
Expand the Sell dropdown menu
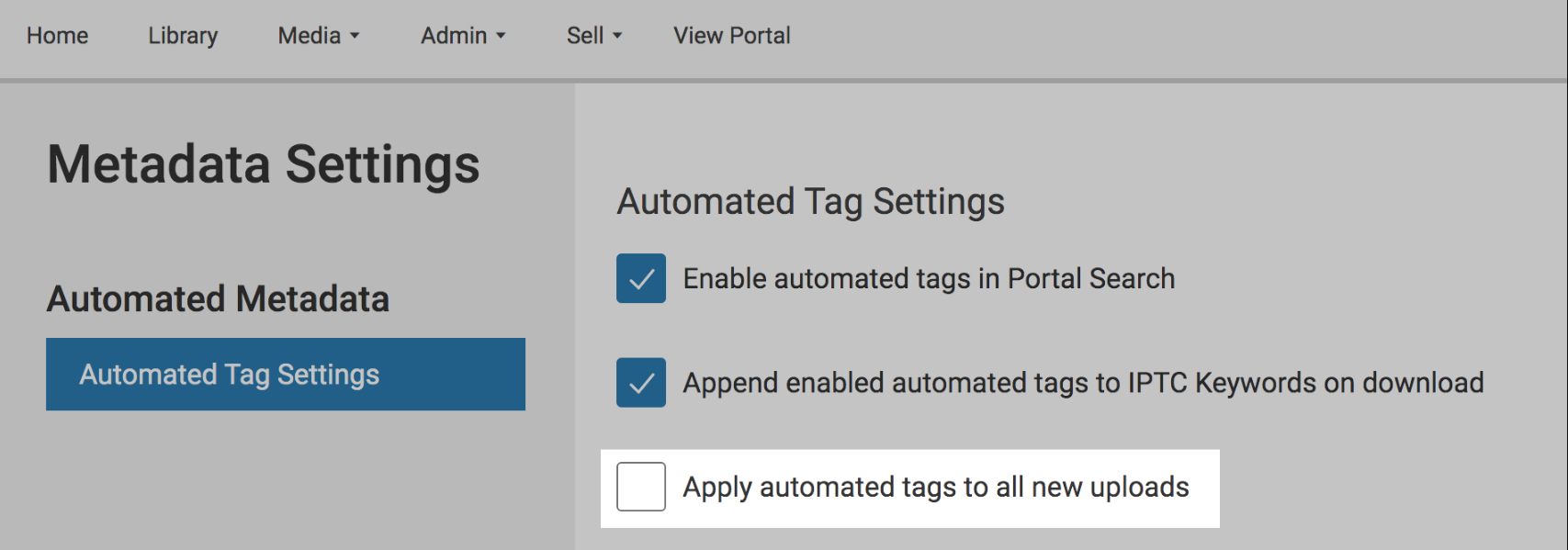(594, 36)
